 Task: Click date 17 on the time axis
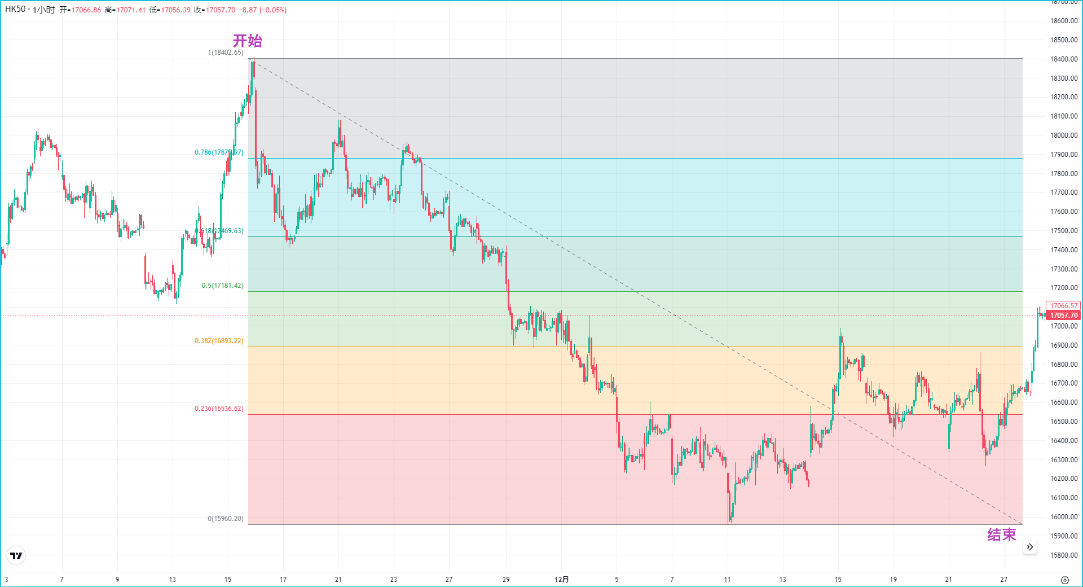point(283,579)
